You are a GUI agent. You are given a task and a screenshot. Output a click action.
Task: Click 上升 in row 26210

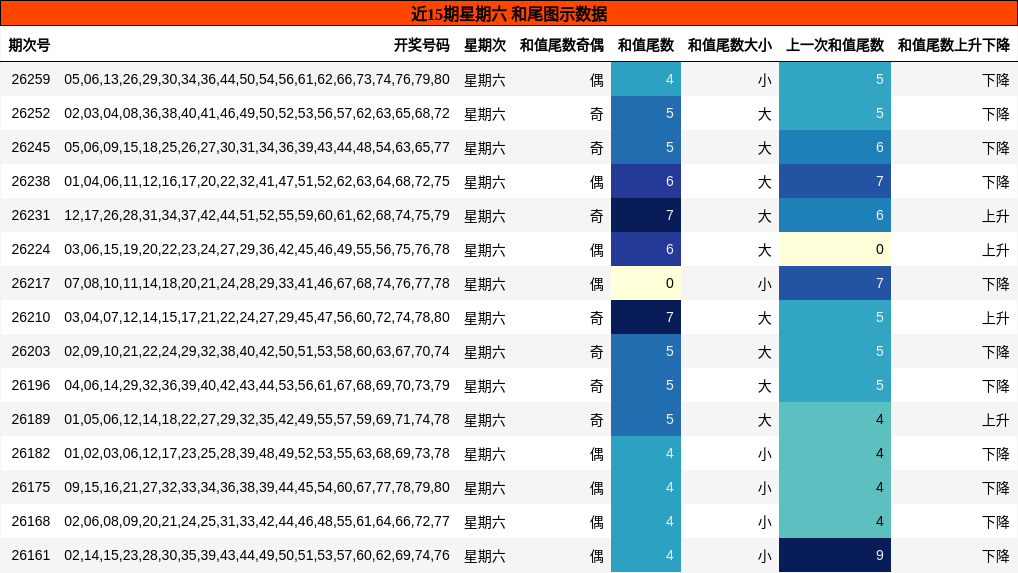996,318
